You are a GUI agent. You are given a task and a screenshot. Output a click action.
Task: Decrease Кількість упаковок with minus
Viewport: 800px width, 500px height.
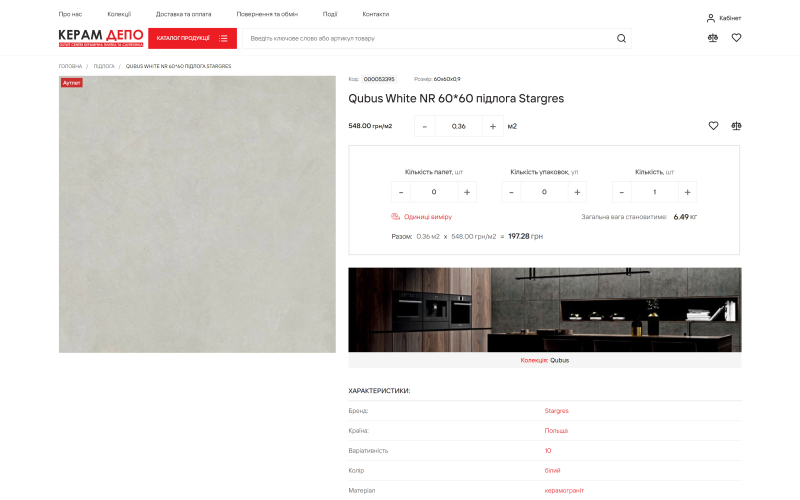click(511, 192)
